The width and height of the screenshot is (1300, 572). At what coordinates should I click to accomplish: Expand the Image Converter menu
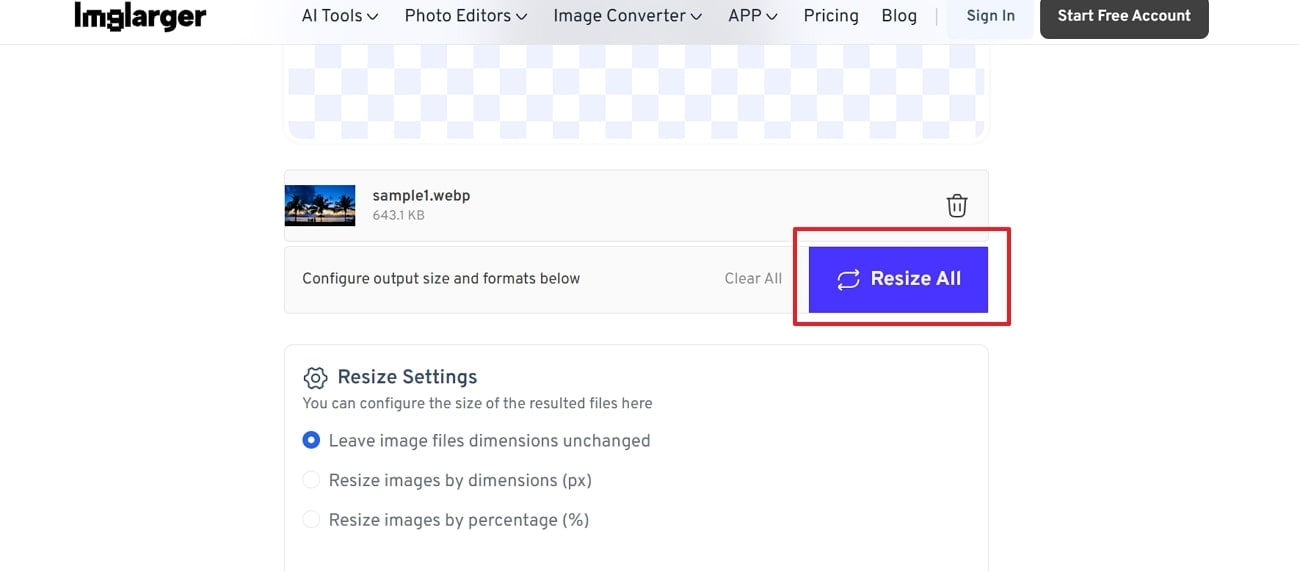point(627,16)
